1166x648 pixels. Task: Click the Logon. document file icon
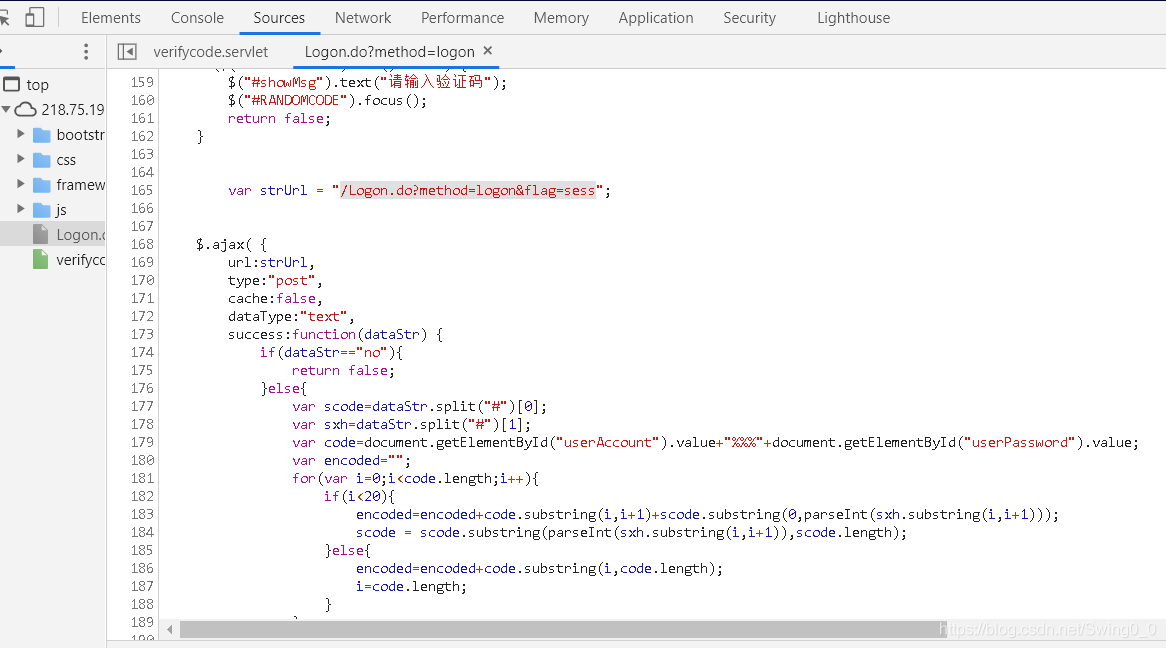pyautogui.click(x=41, y=234)
